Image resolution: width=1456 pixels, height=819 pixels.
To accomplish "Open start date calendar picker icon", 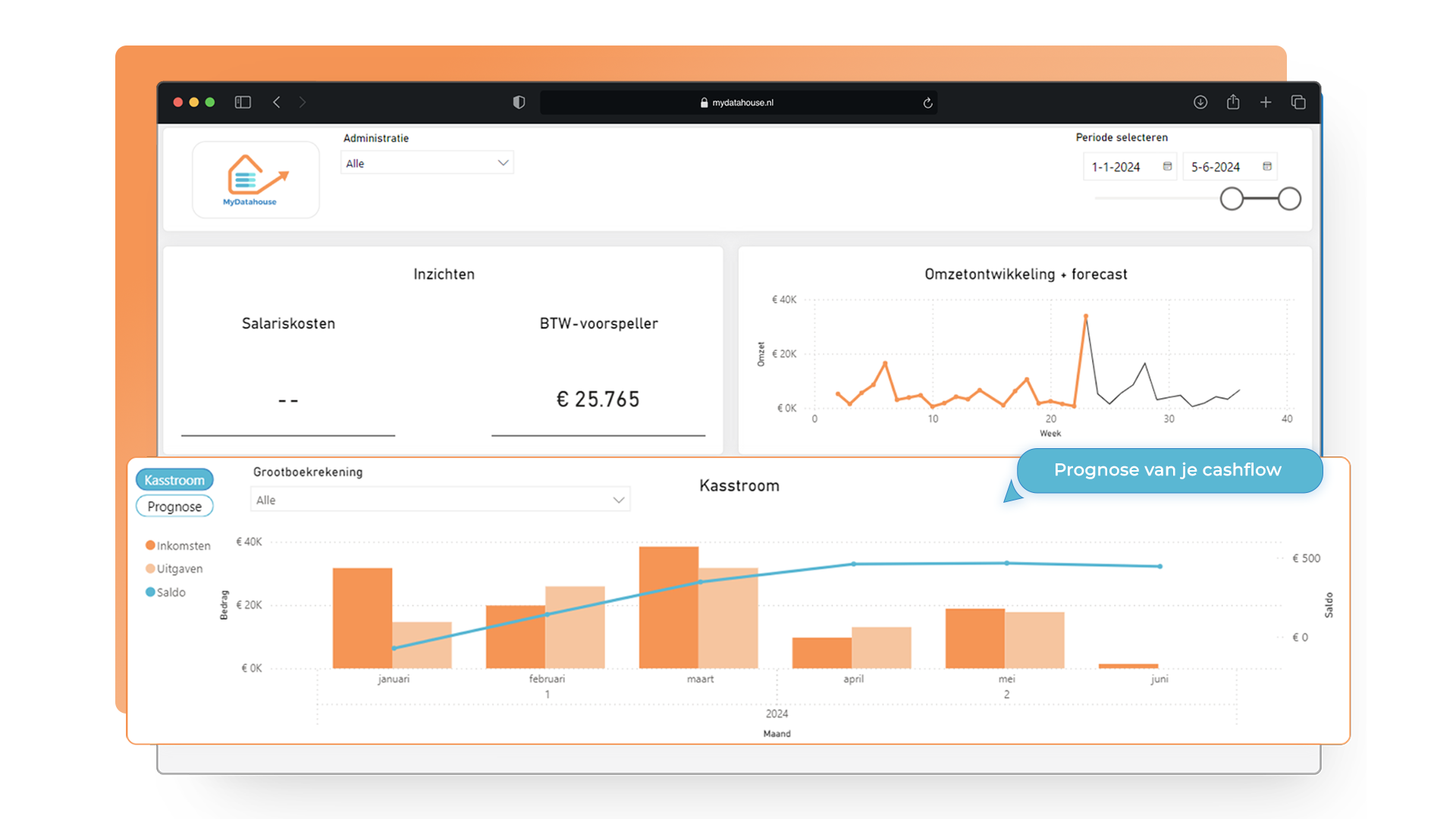I will coord(1167,167).
